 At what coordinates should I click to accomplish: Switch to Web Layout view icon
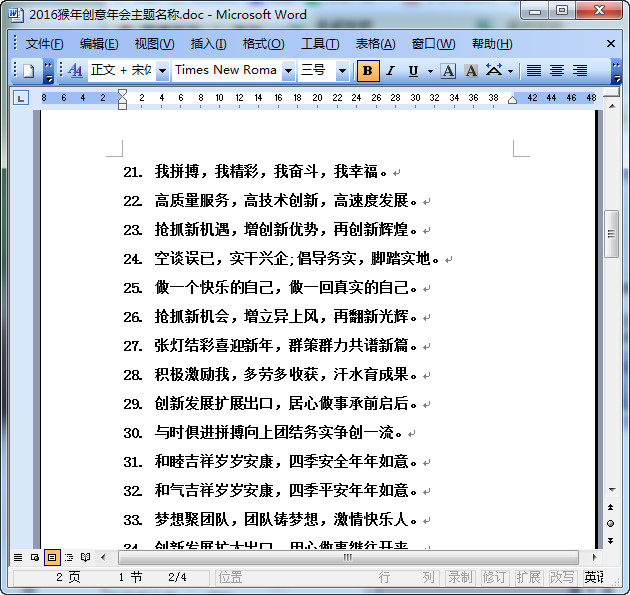click(x=35, y=557)
